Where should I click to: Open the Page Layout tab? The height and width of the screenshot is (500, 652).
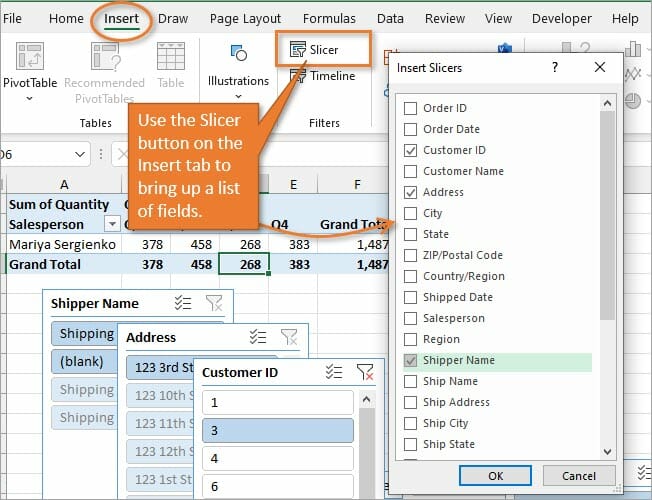pos(246,19)
